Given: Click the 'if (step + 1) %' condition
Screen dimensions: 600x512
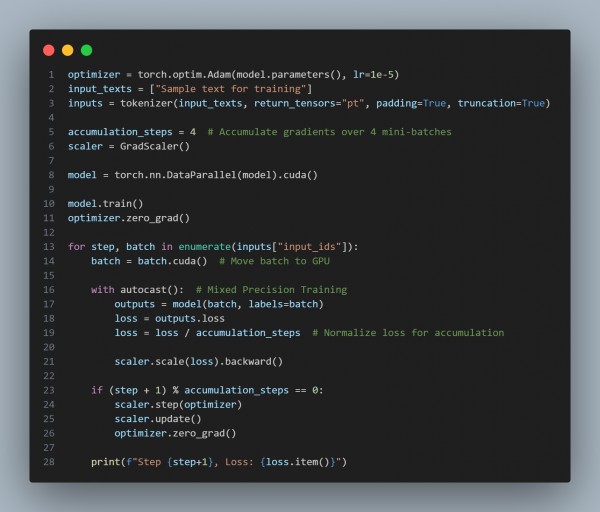Looking at the screenshot, I should [135, 390].
